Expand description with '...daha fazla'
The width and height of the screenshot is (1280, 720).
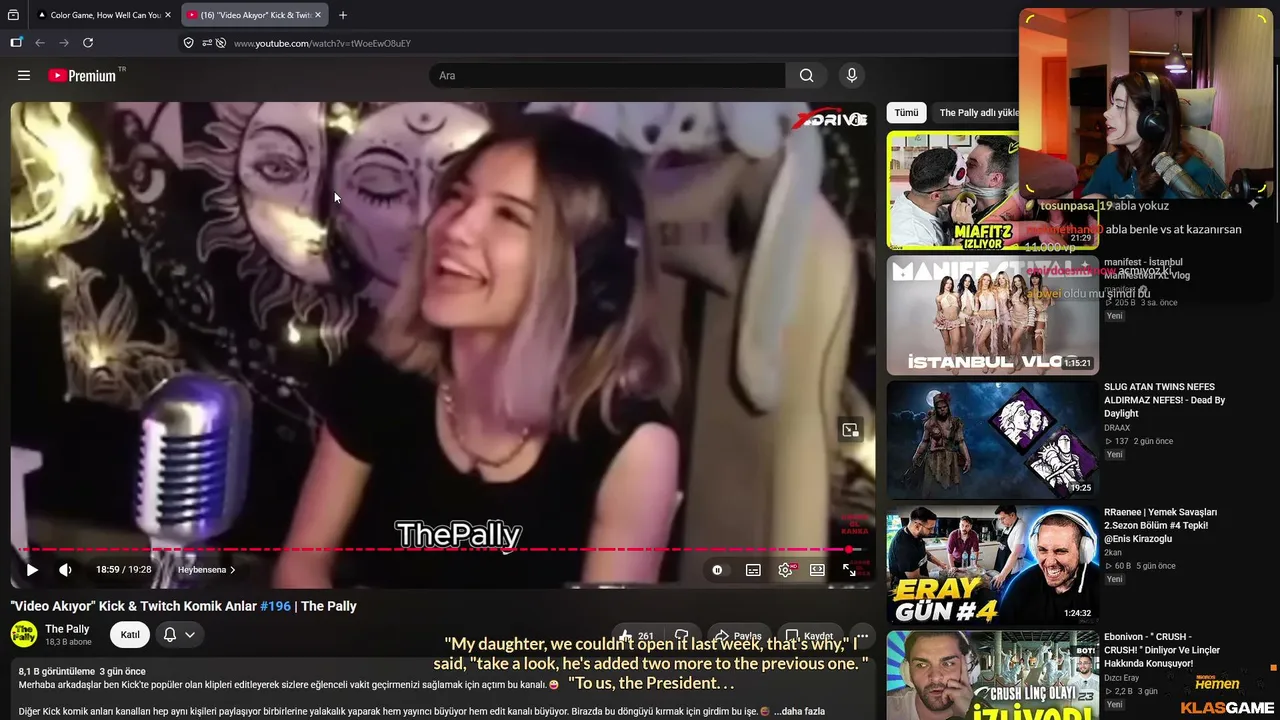pos(800,711)
